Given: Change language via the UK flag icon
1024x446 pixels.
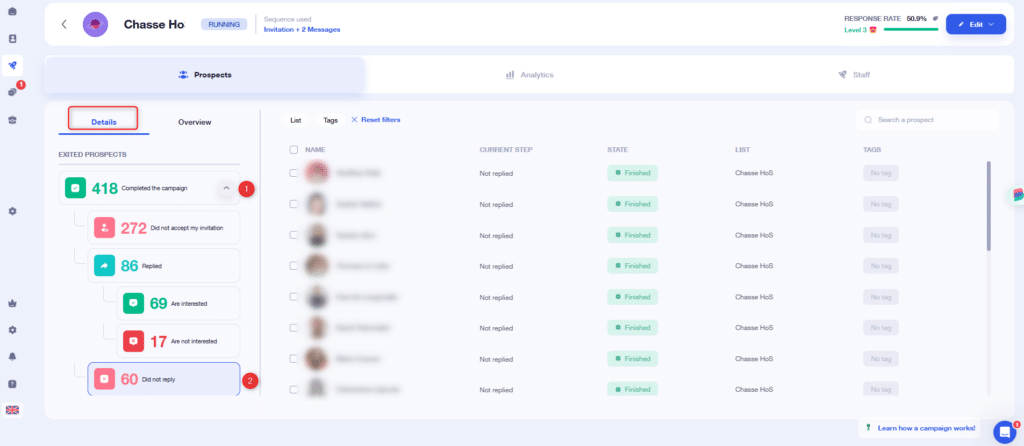Looking at the screenshot, I should [12, 410].
